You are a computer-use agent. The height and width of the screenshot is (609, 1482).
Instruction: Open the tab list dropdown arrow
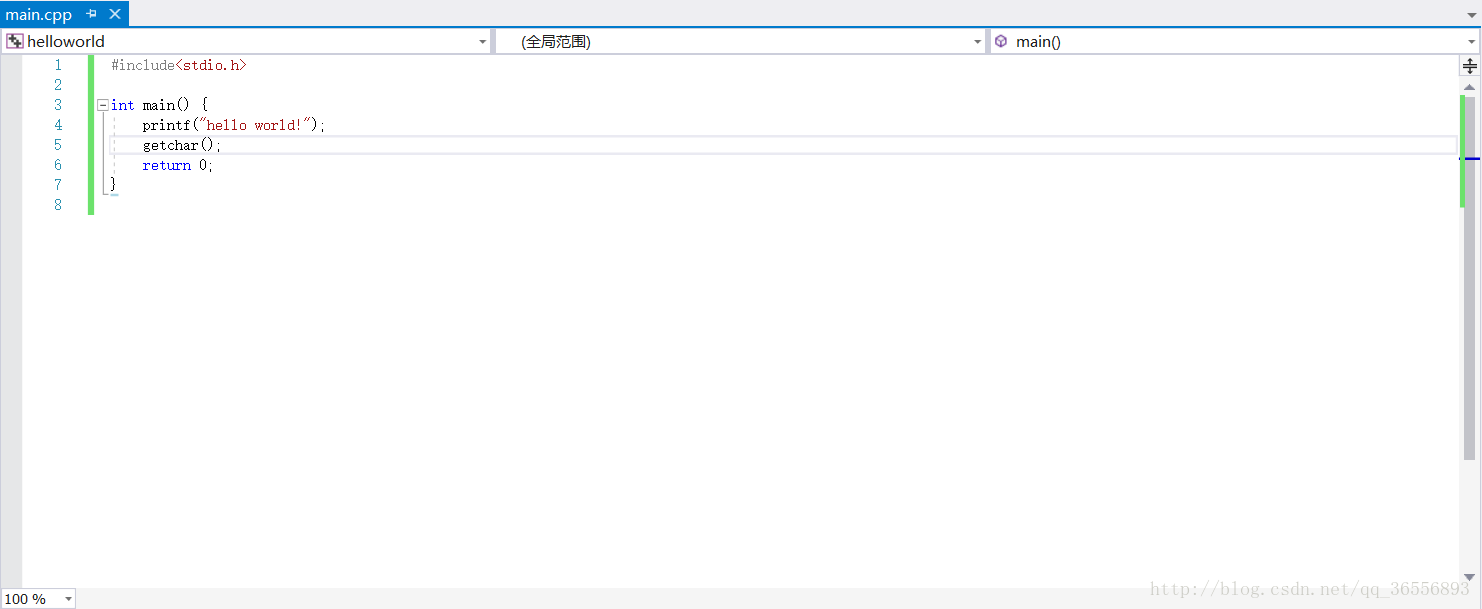1471,15
